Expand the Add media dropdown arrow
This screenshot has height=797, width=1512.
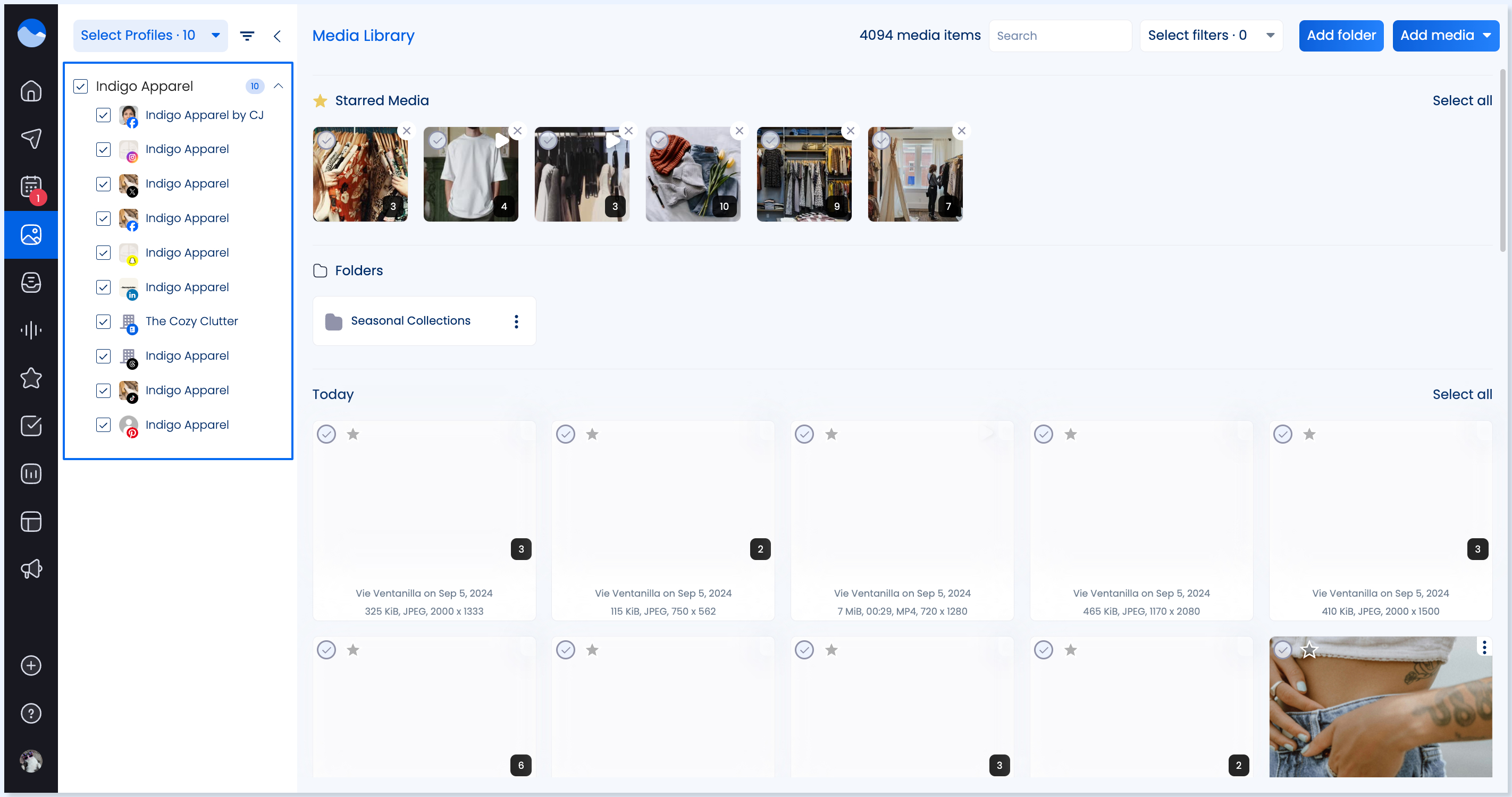(1487, 36)
